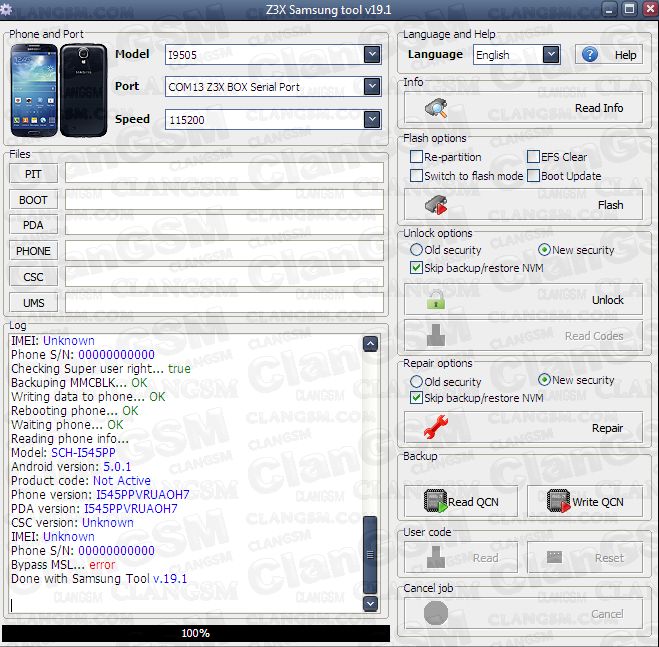Enable the Re-partition checkbox

click(x=416, y=157)
